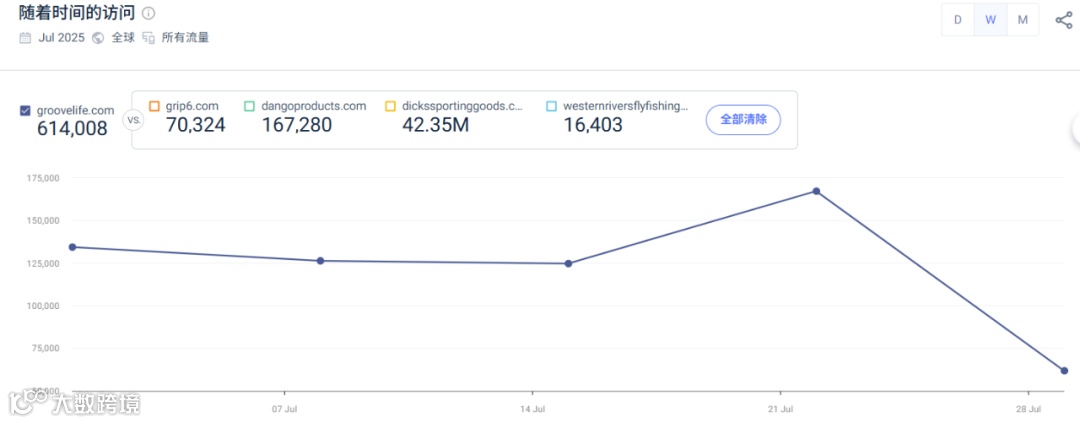Open the info tooltip icon beside 随着时间的访问

(x=148, y=13)
